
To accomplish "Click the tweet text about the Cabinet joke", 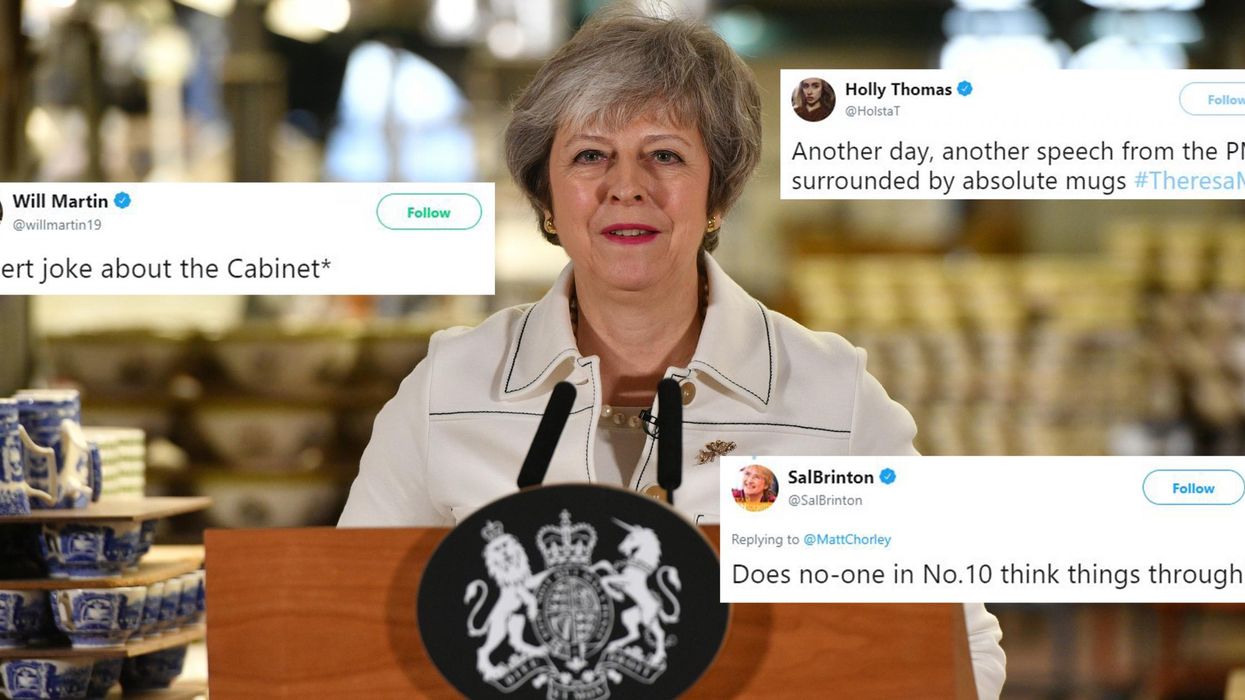I will (x=166, y=267).
